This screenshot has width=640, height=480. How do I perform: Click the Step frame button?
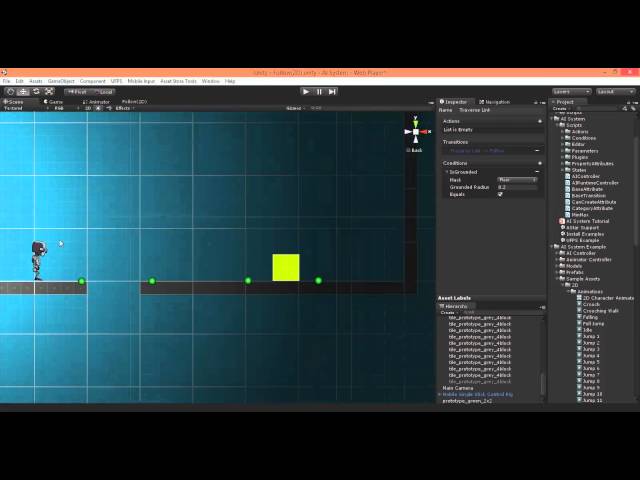click(x=332, y=92)
